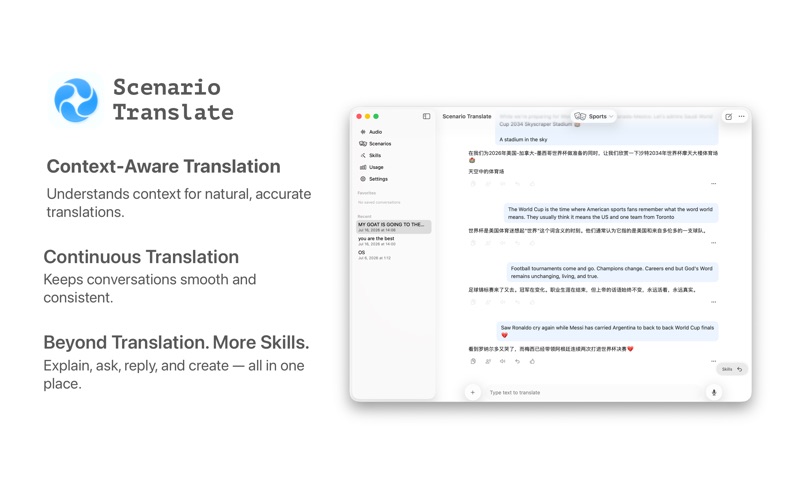Copy the Ronaldo message translation
This screenshot has width=800, height=500.
(x=473, y=361)
